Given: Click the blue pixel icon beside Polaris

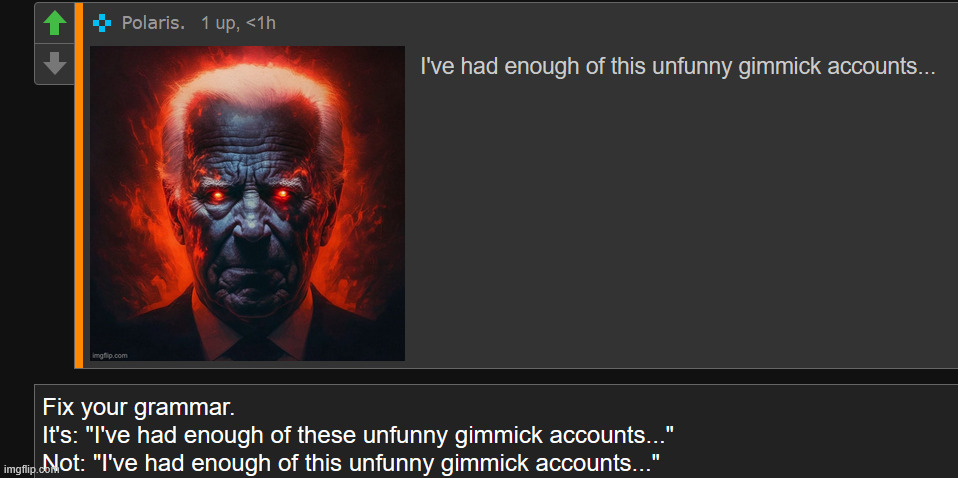Looking at the screenshot, I should (102, 23).
